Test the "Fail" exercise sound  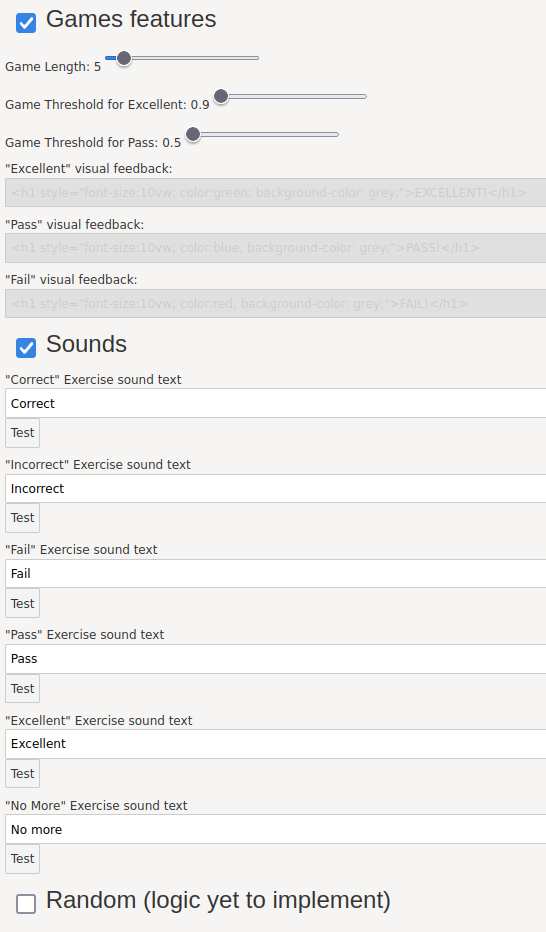(x=23, y=603)
